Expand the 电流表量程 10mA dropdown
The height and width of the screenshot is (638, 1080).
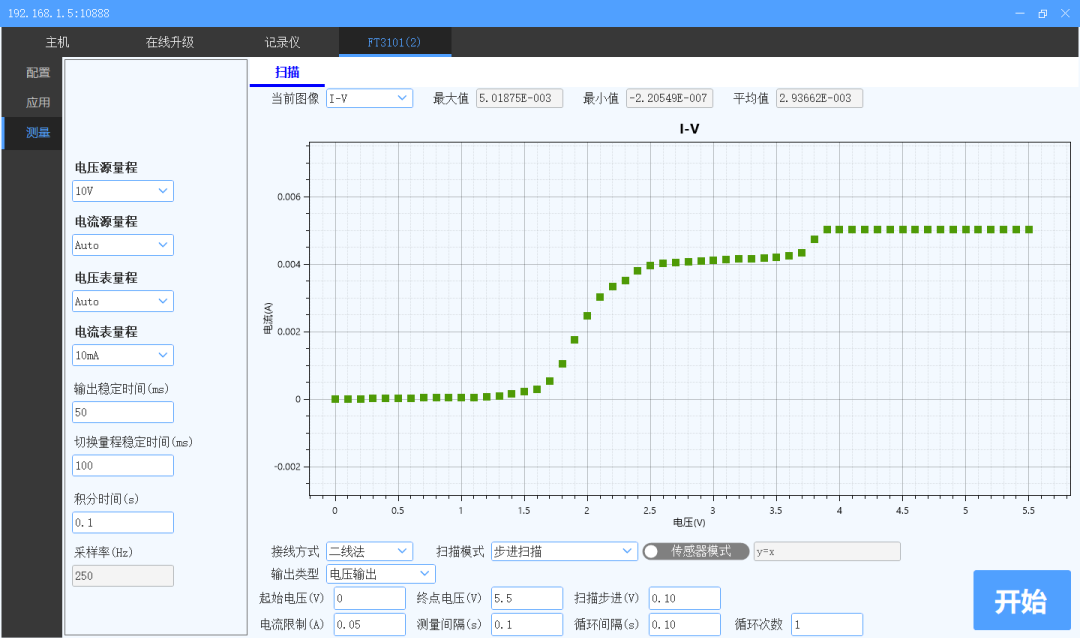[123, 356]
